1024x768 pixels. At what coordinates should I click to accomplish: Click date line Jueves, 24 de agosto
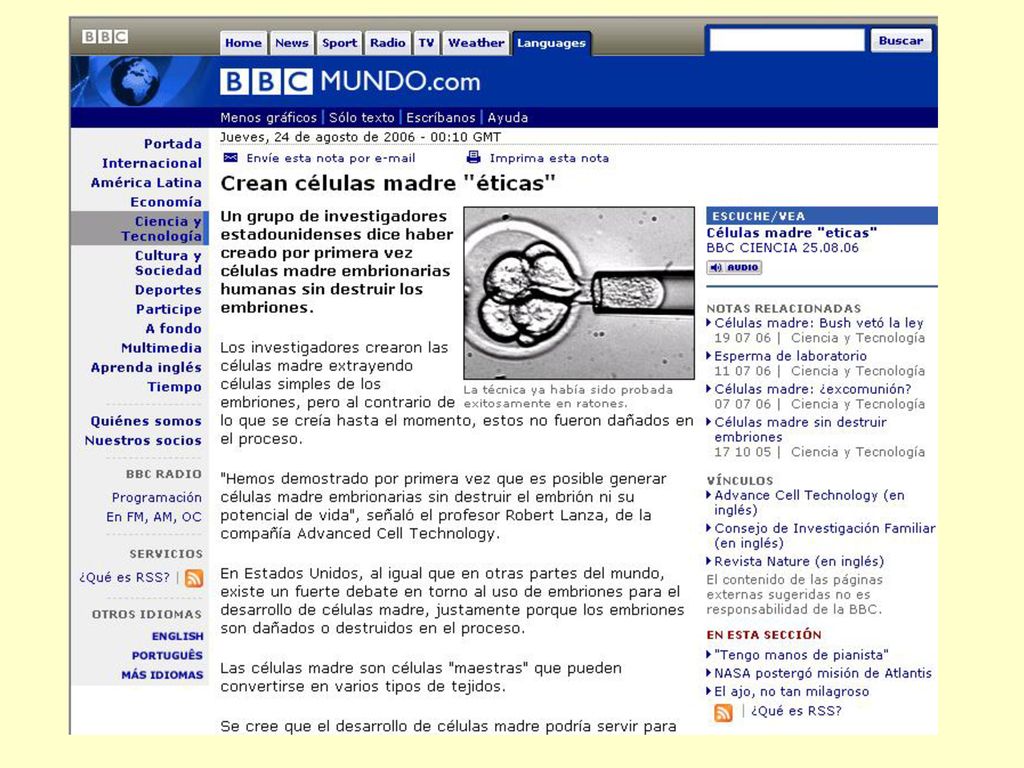coord(360,137)
